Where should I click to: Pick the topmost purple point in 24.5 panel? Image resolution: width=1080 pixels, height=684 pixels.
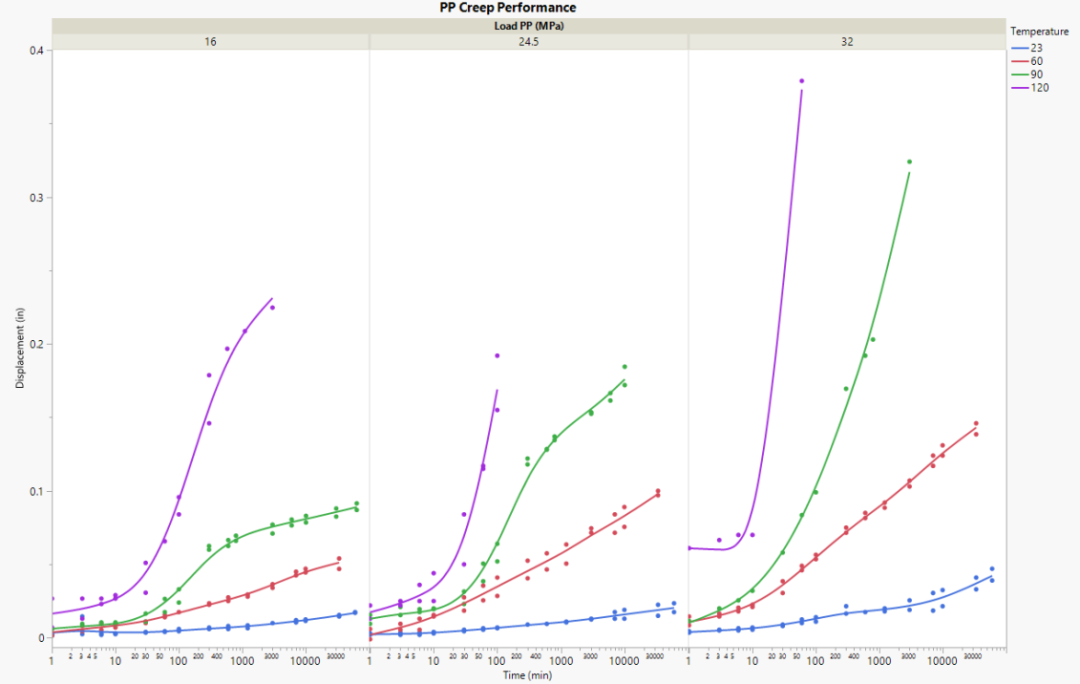pos(497,355)
